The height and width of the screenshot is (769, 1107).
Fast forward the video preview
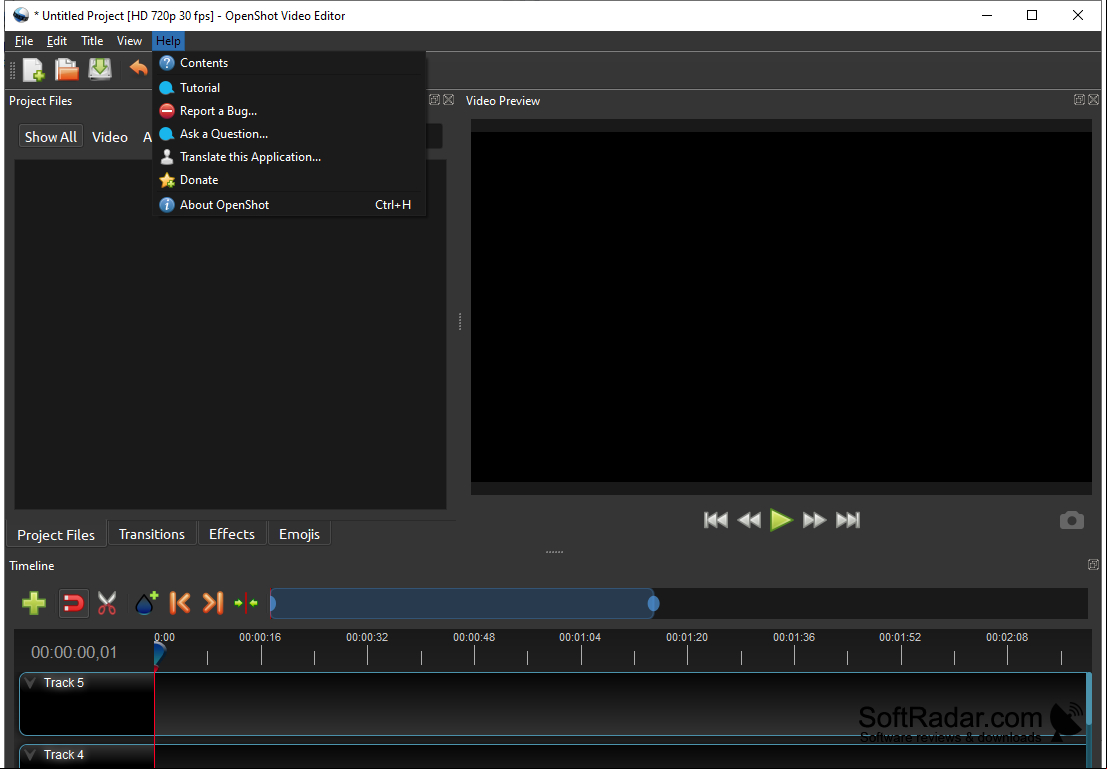tap(814, 520)
